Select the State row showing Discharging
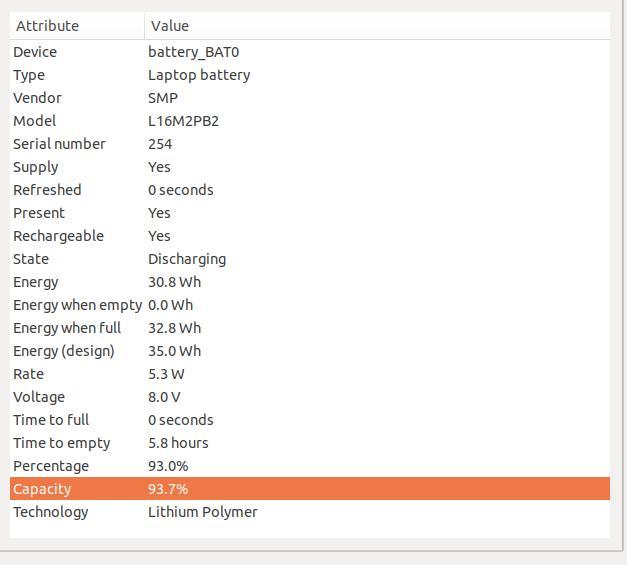Screen dimensions: 627x565 tap(310, 259)
